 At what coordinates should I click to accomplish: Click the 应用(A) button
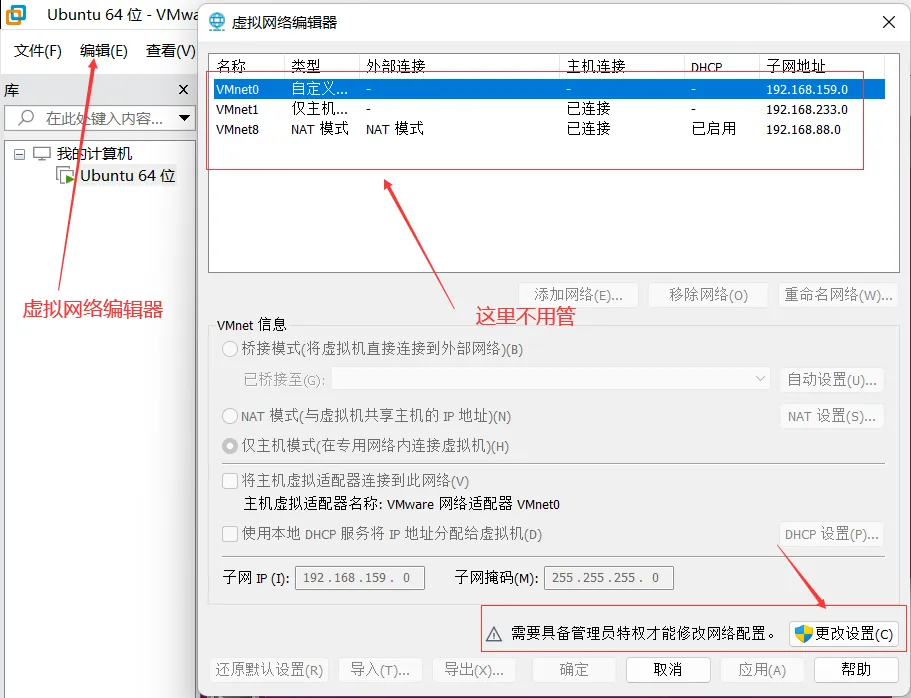pyautogui.click(x=762, y=670)
